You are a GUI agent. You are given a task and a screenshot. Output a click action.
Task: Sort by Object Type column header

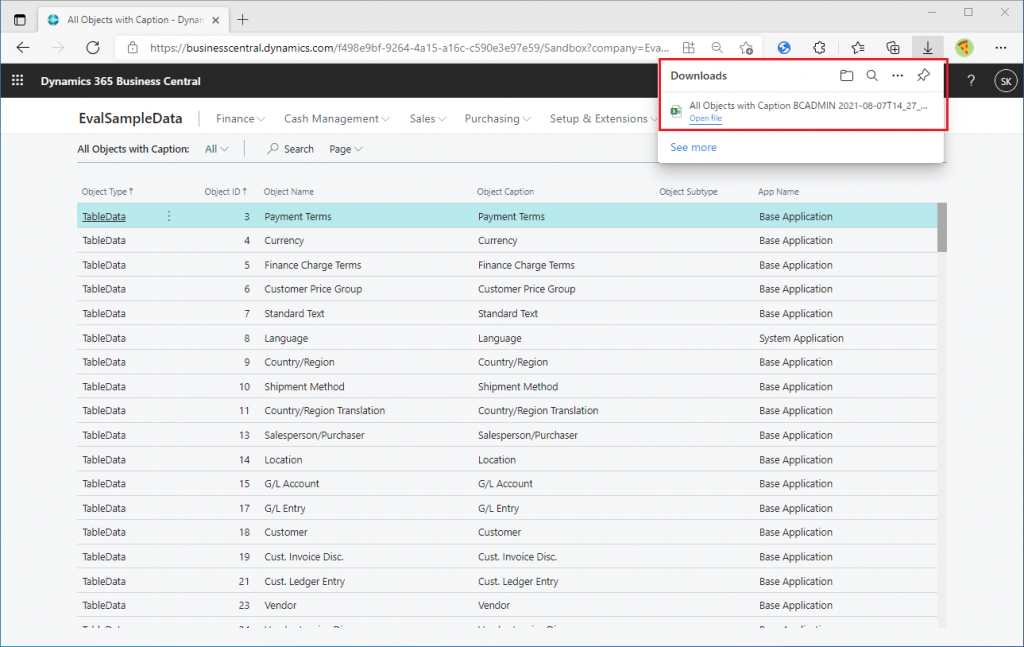click(x=107, y=191)
